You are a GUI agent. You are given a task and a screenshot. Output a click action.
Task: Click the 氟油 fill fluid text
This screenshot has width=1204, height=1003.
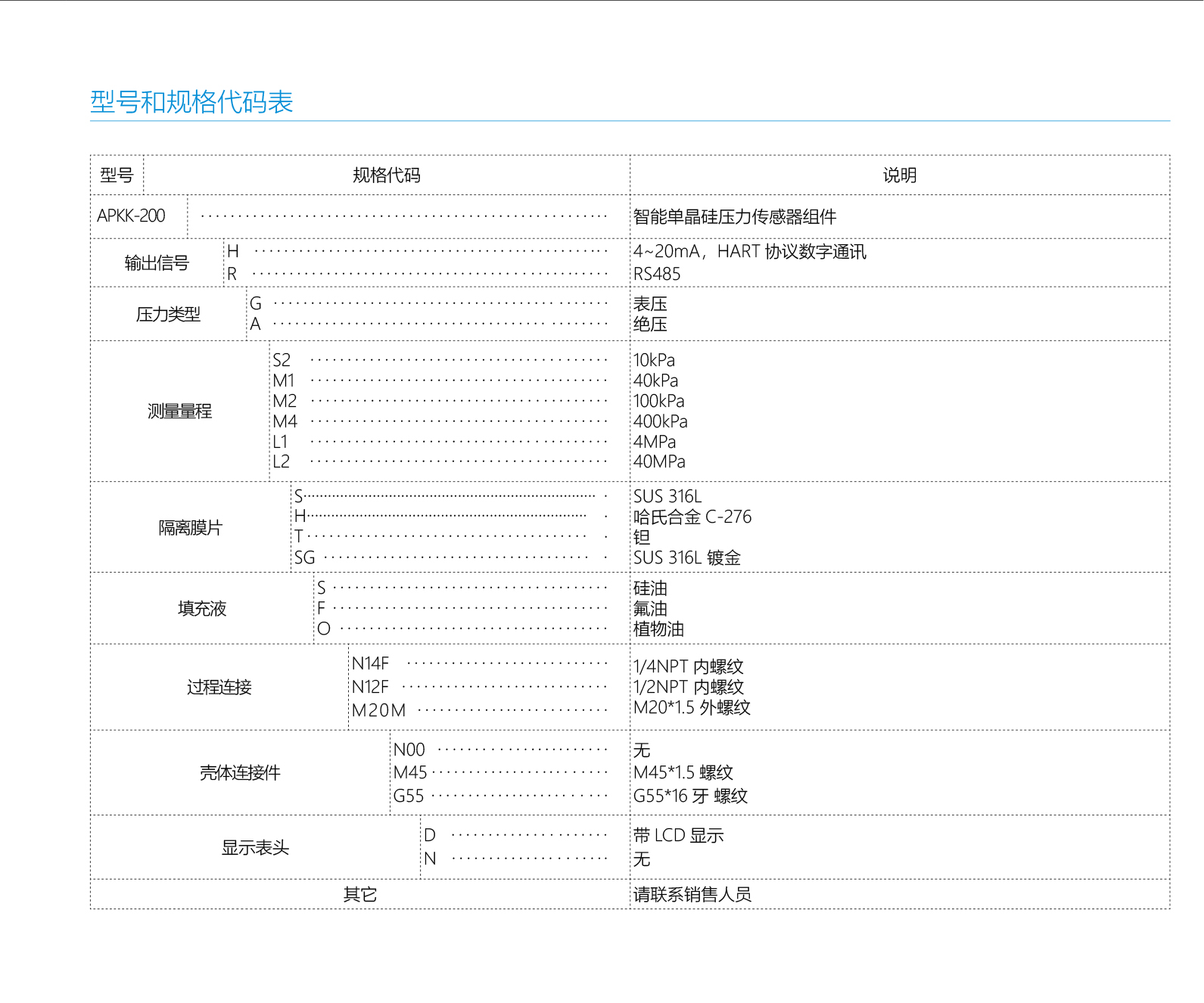click(x=650, y=609)
